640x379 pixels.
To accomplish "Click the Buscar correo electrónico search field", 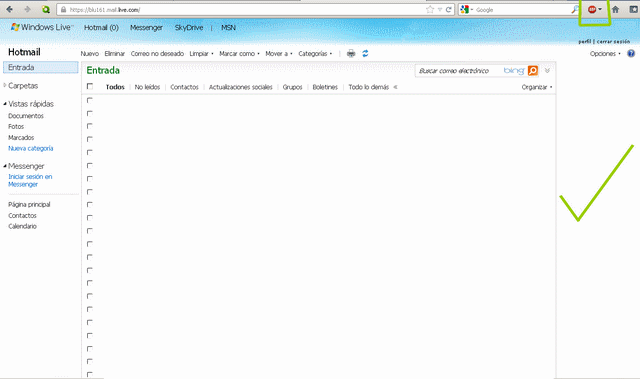I will 457,71.
